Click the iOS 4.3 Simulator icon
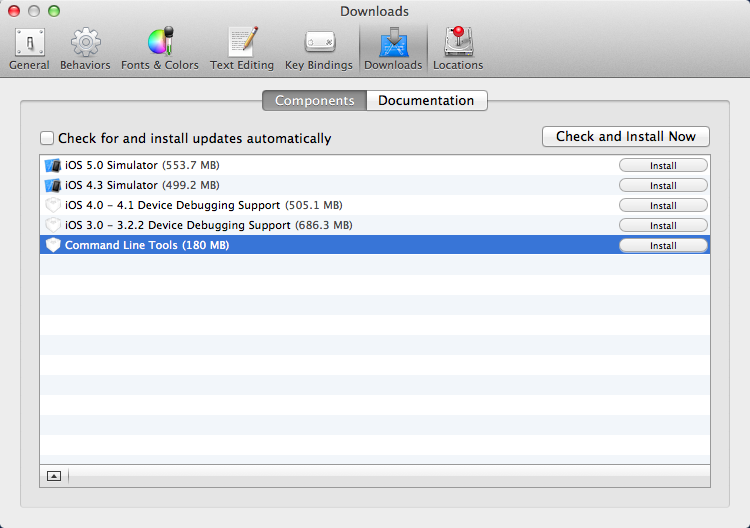The width and height of the screenshot is (750, 528). (x=53, y=186)
